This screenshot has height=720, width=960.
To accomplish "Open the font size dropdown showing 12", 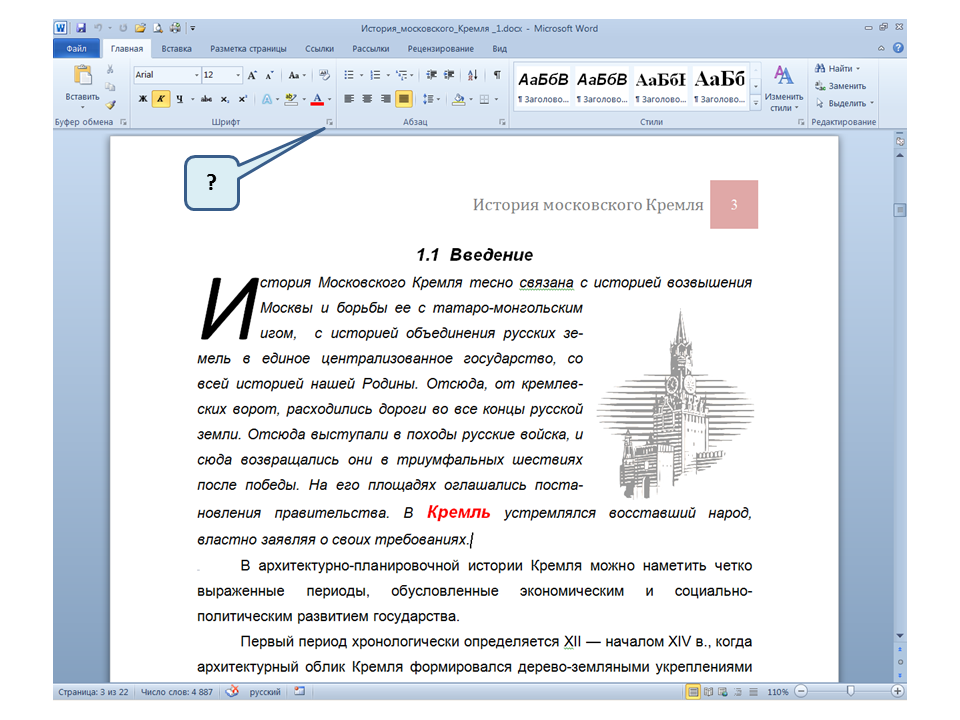I will pos(237,75).
